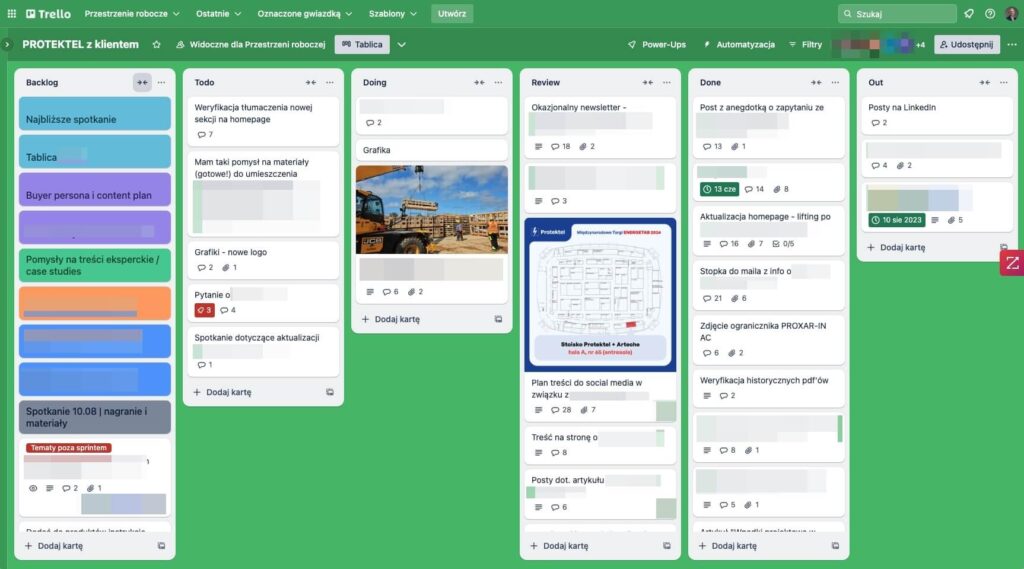Click the Udostępnij share button
This screenshot has width=1024, height=569.
pos(967,44)
